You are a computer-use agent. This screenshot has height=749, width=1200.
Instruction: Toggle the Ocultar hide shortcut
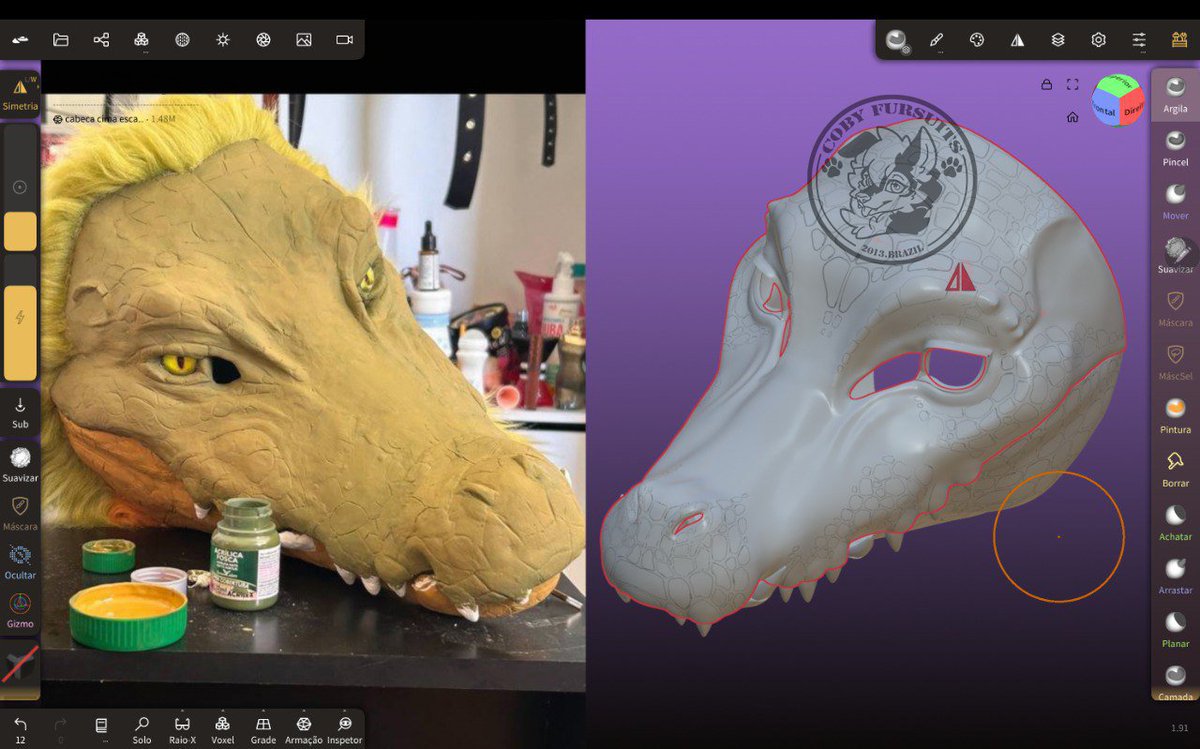point(20,561)
